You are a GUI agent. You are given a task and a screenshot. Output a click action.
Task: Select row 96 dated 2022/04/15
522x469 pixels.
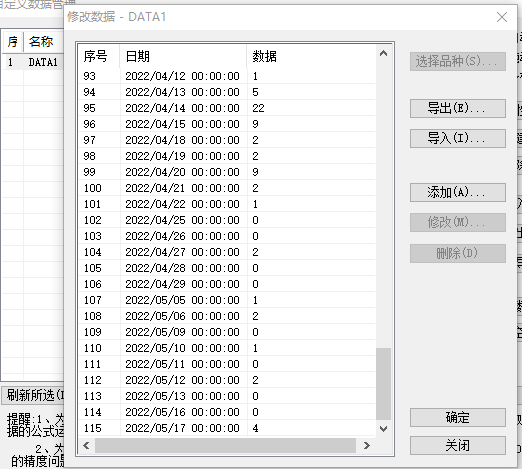click(227, 124)
